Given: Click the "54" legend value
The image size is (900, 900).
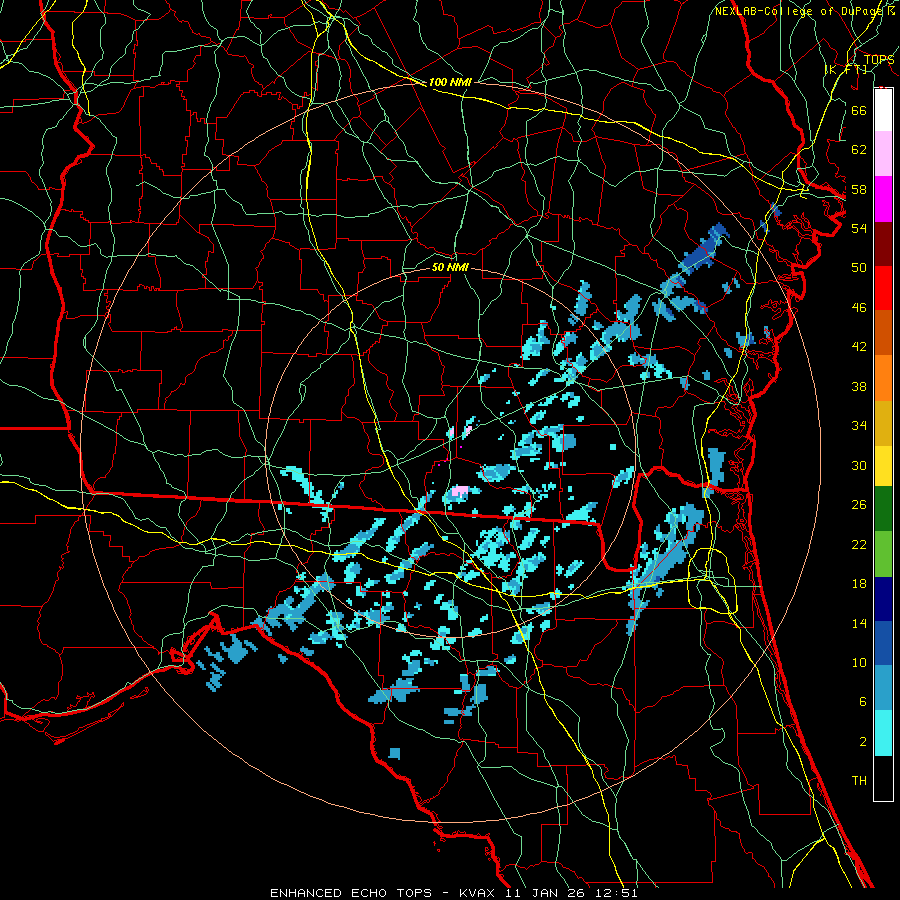Looking at the screenshot, I should pos(859,228).
